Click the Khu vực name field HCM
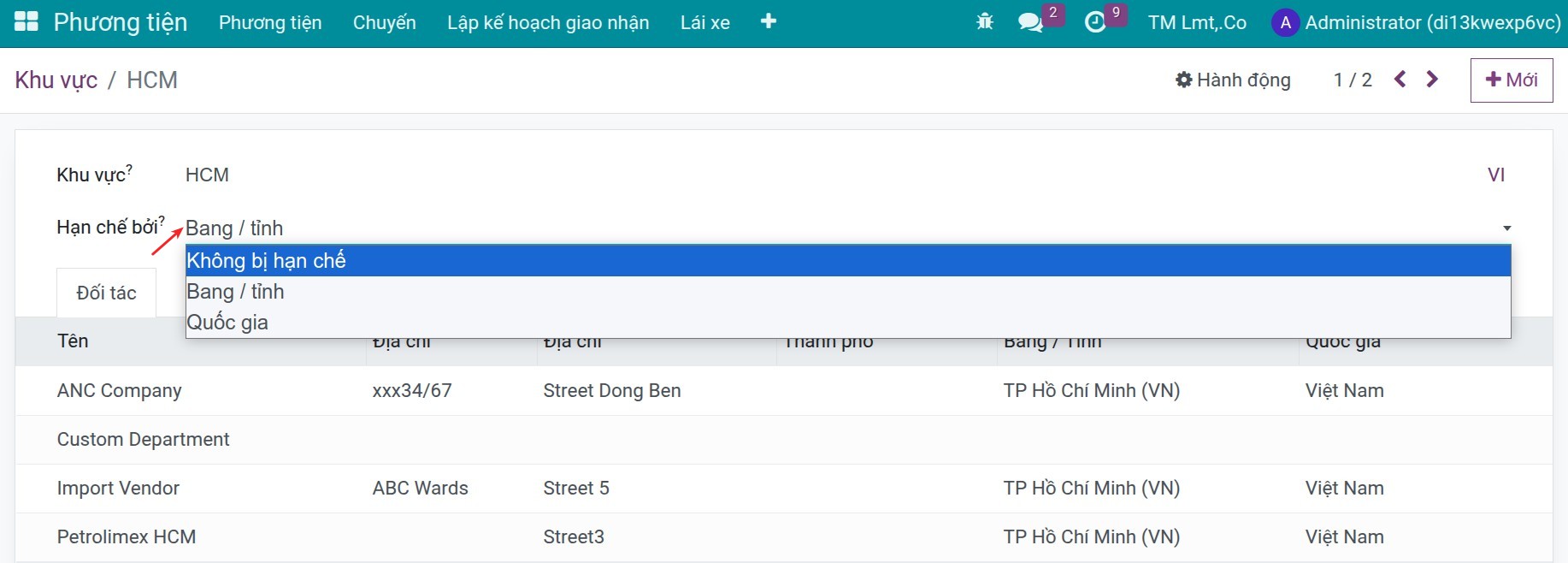This screenshot has height=563, width=1568. pos(207,175)
